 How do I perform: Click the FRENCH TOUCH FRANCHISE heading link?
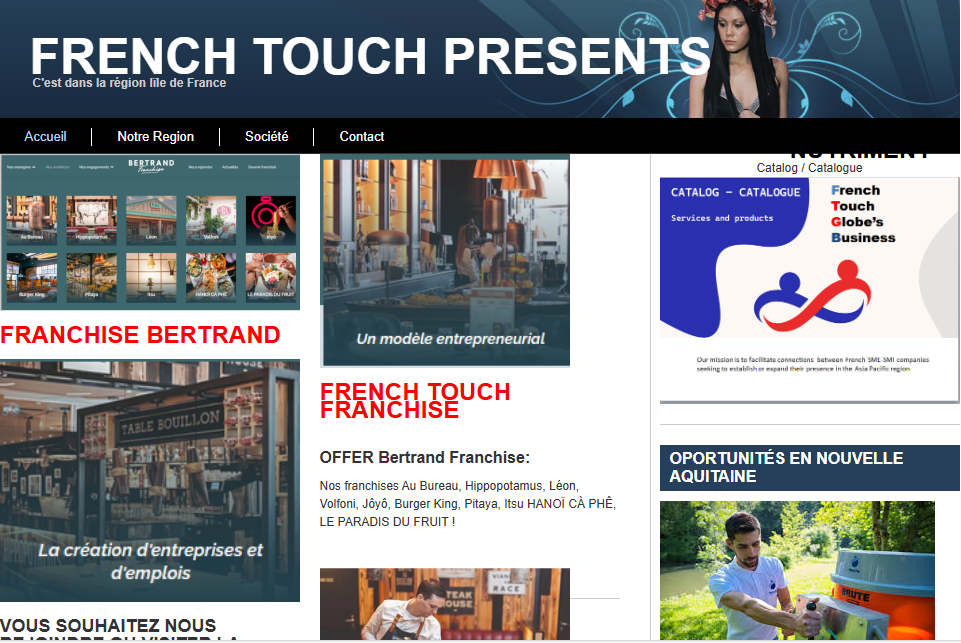415,401
